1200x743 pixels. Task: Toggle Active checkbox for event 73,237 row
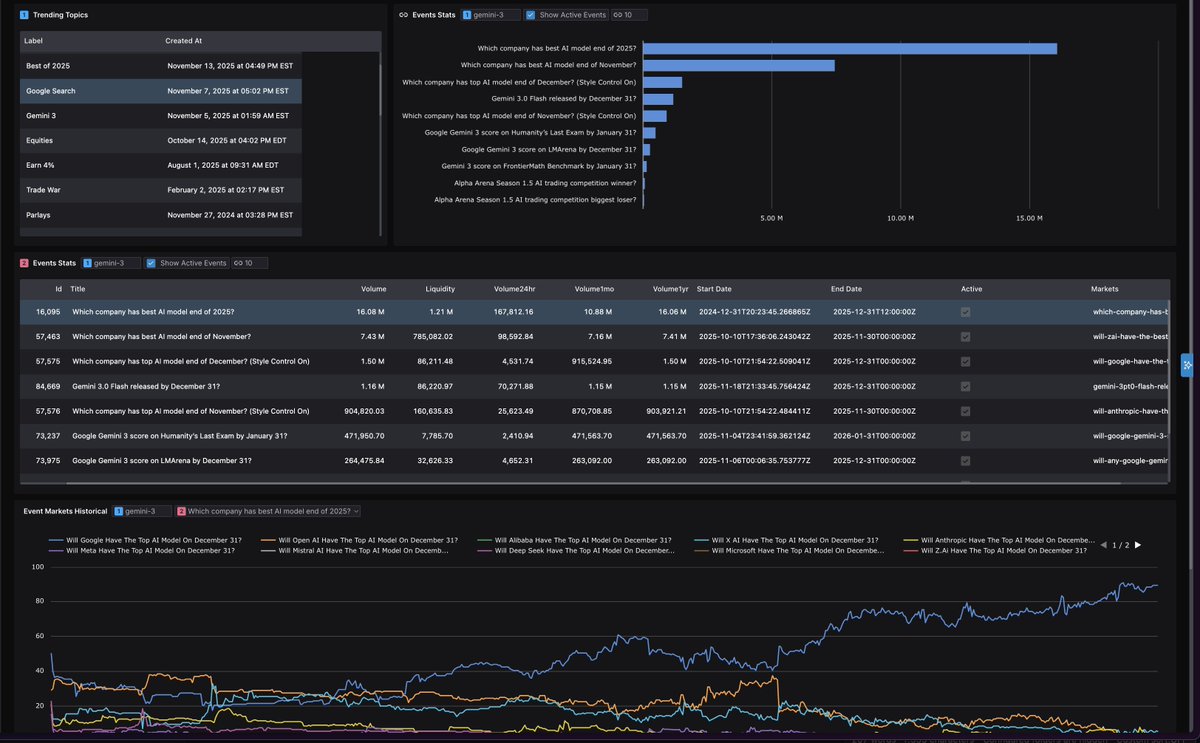(965, 436)
